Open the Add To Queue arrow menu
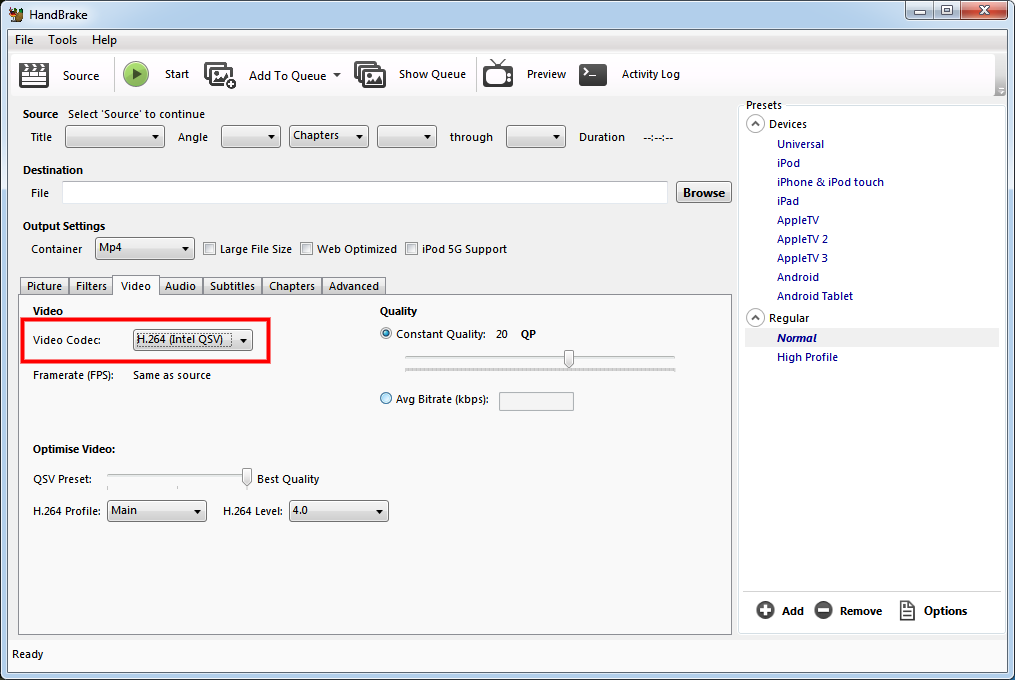This screenshot has height=680, width=1015. (x=337, y=75)
